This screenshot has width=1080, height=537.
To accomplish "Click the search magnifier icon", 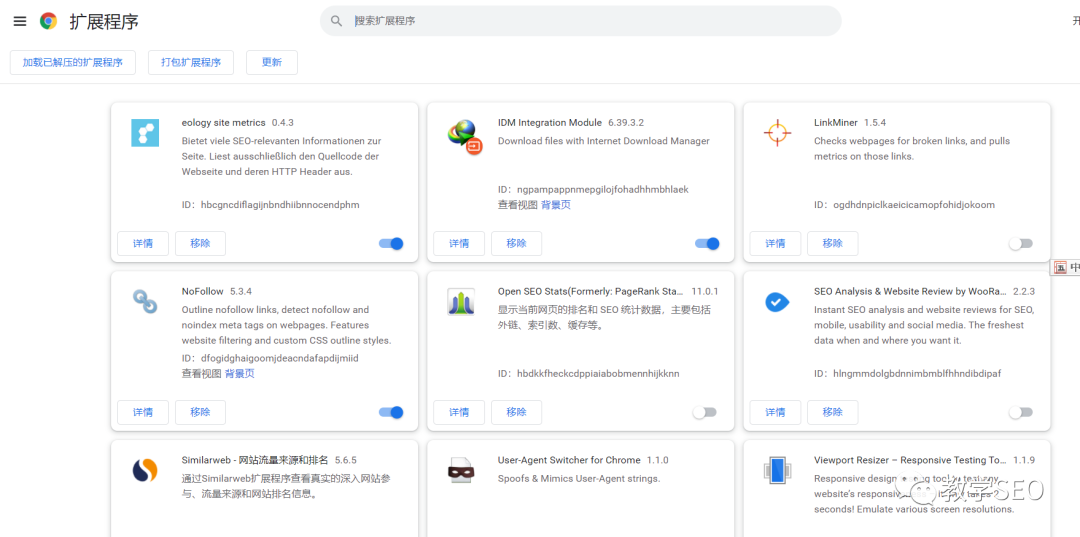I will (x=336, y=21).
